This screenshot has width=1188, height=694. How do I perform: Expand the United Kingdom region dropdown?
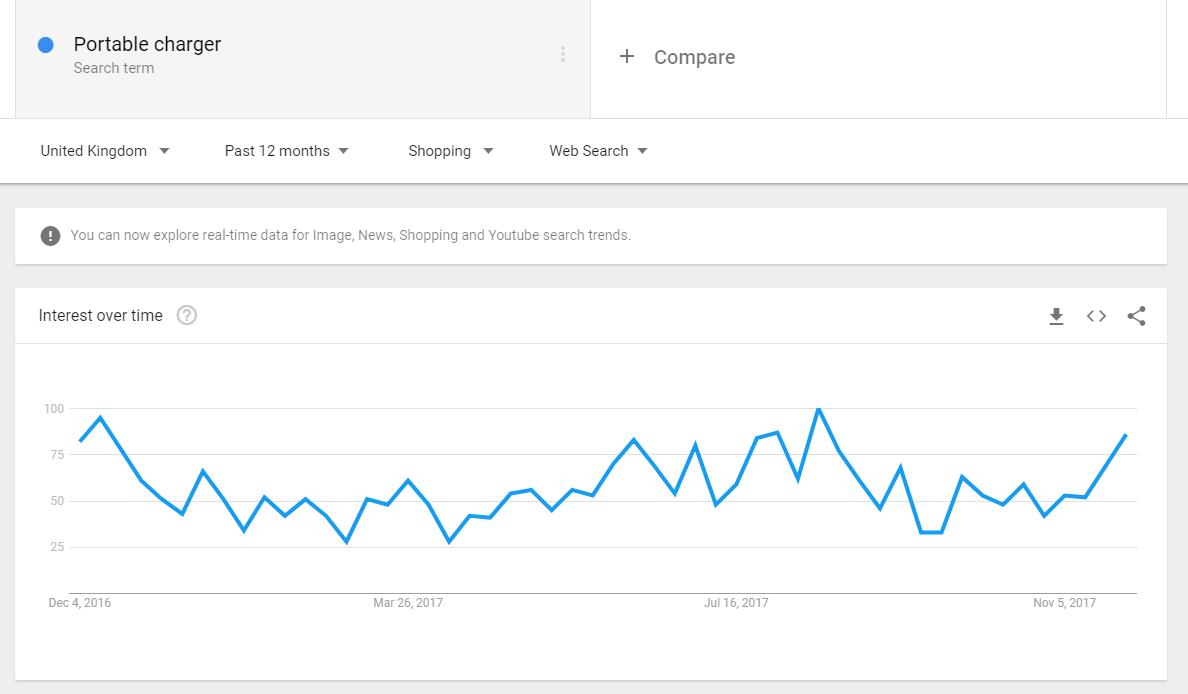tap(105, 151)
